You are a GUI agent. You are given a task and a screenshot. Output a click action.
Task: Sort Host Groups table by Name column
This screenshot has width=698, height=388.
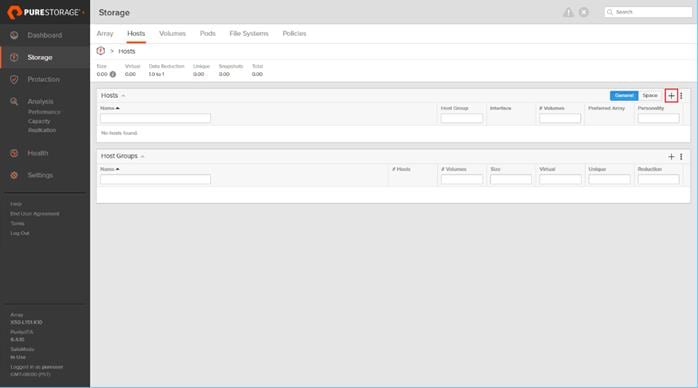tap(110, 169)
